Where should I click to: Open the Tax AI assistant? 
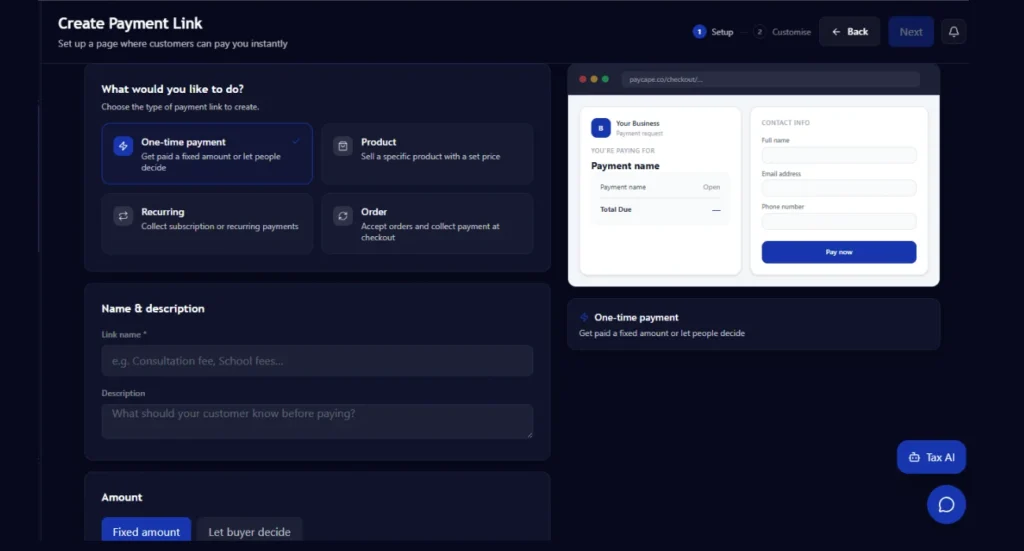pyautogui.click(x=931, y=457)
